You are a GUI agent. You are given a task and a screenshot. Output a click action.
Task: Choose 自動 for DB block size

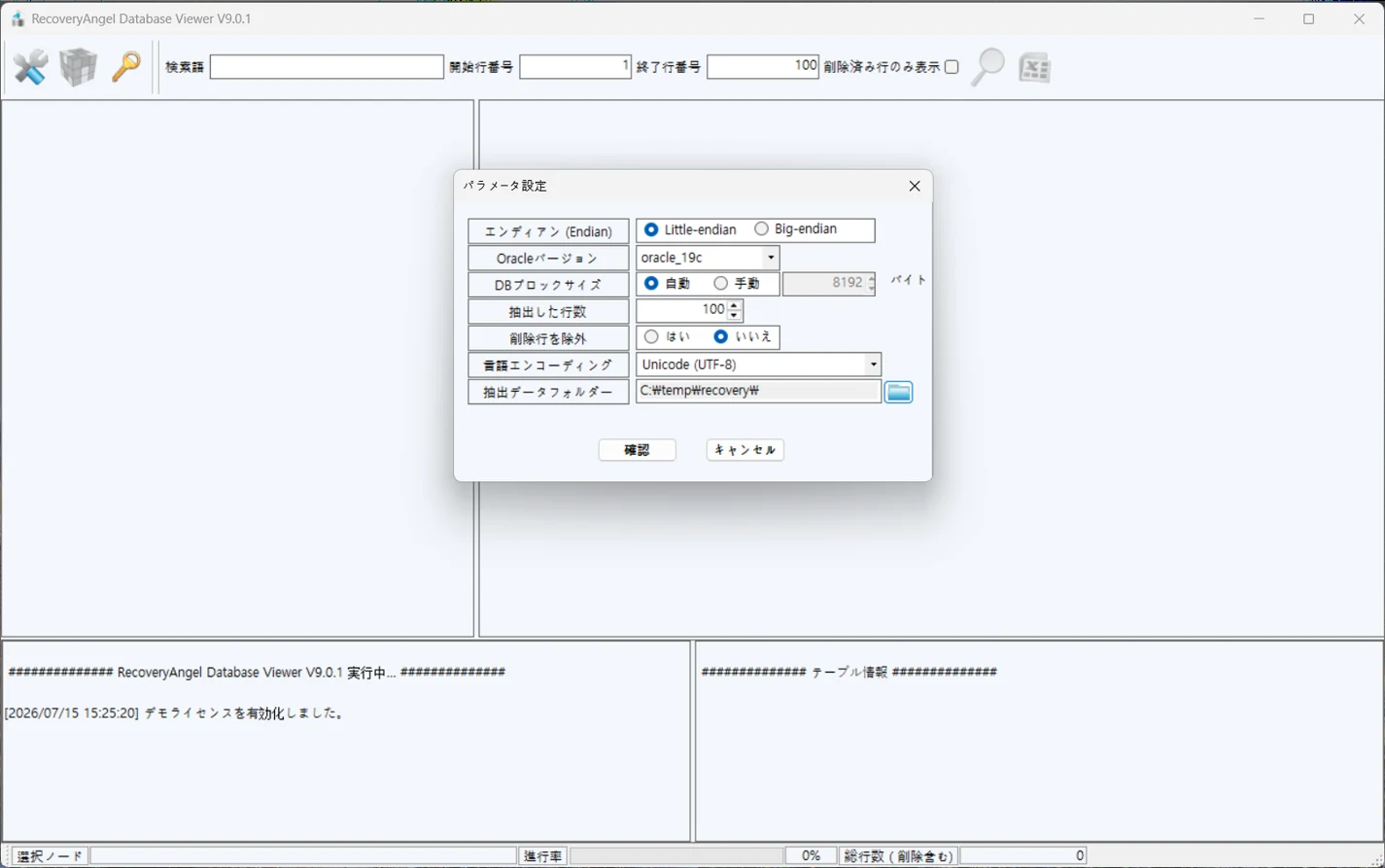coord(651,283)
